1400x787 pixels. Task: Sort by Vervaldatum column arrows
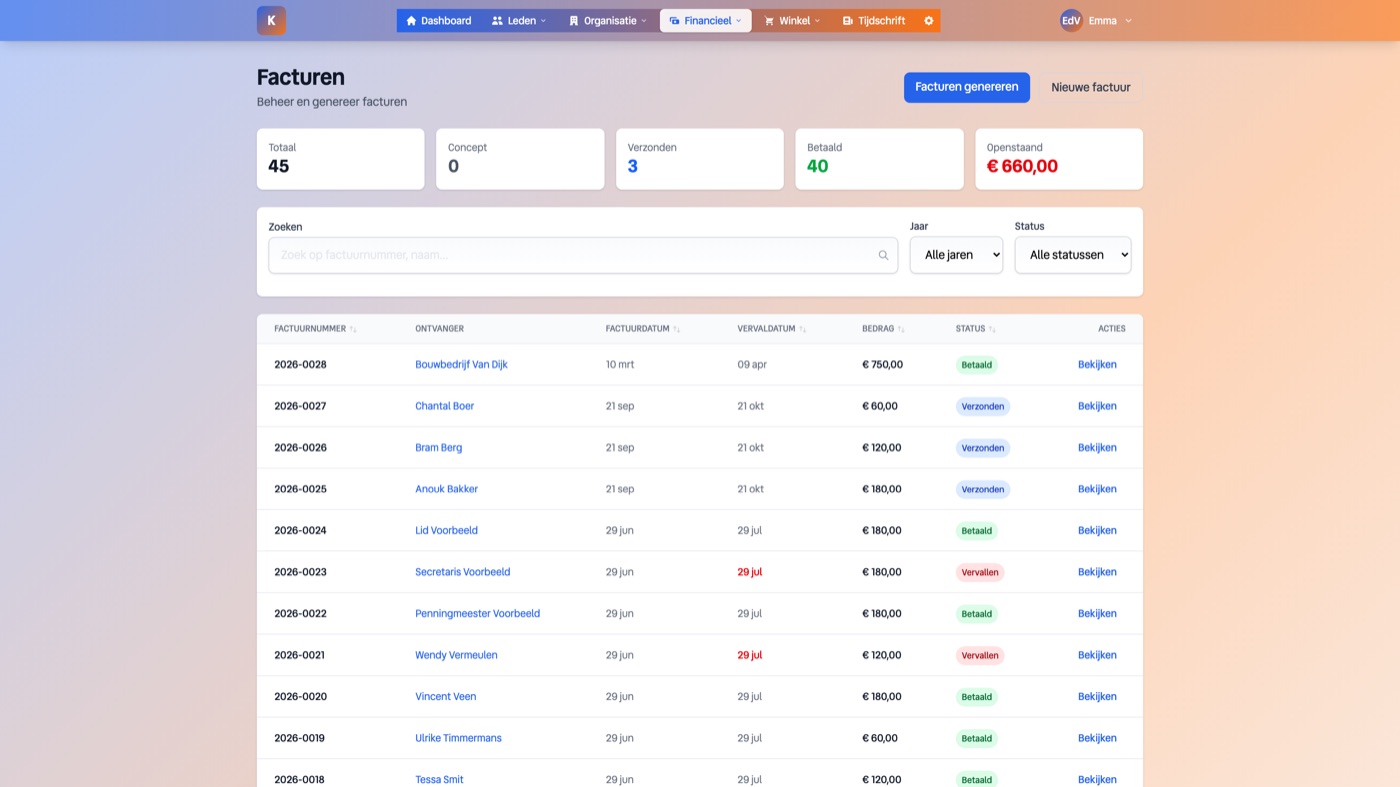click(x=802, y=329)
